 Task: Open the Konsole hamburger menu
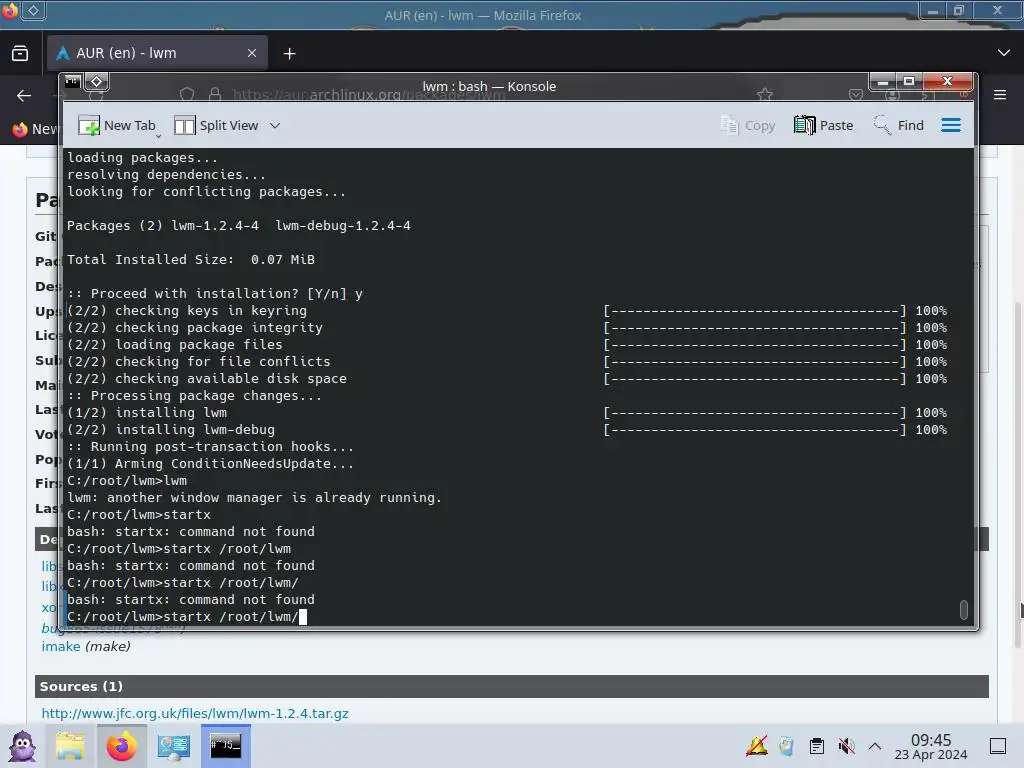pyautogui.click(x=951, y=125)
